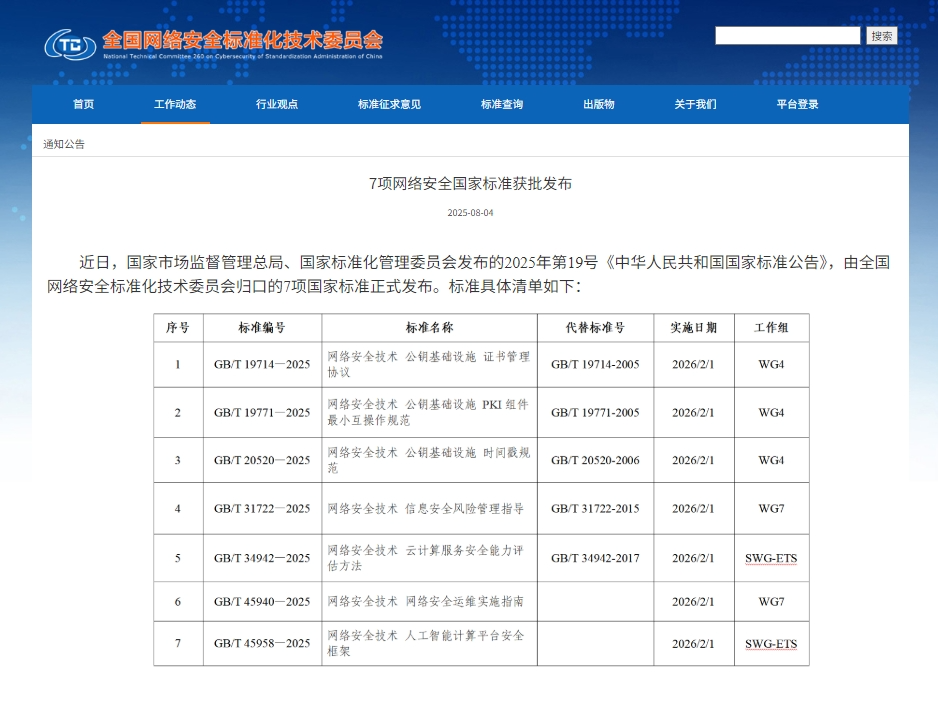Image resolution: width=938 pixels, height=705 pixels.
Task: Click the 标准名称 column header
Action: point(429,328)
